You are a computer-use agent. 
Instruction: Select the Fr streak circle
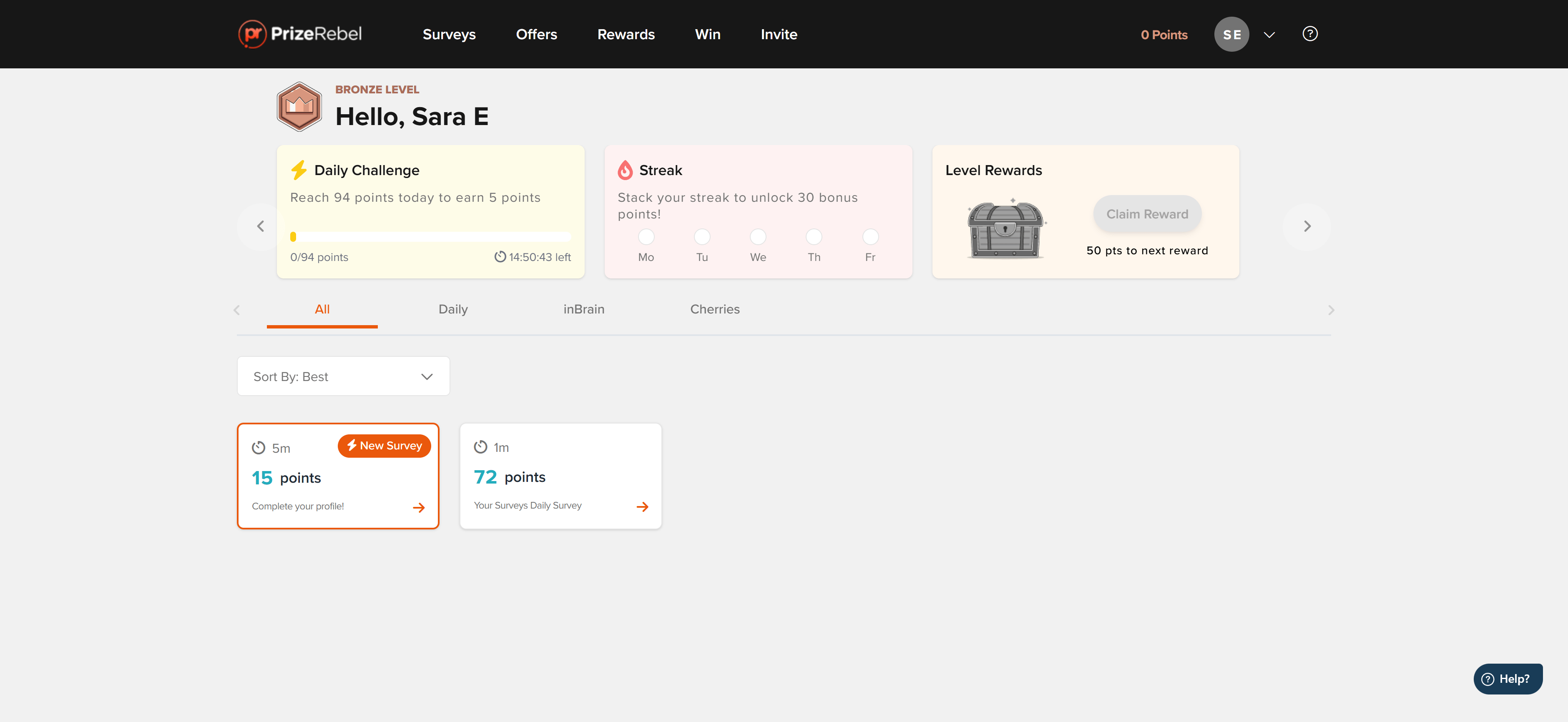(870, 237)
